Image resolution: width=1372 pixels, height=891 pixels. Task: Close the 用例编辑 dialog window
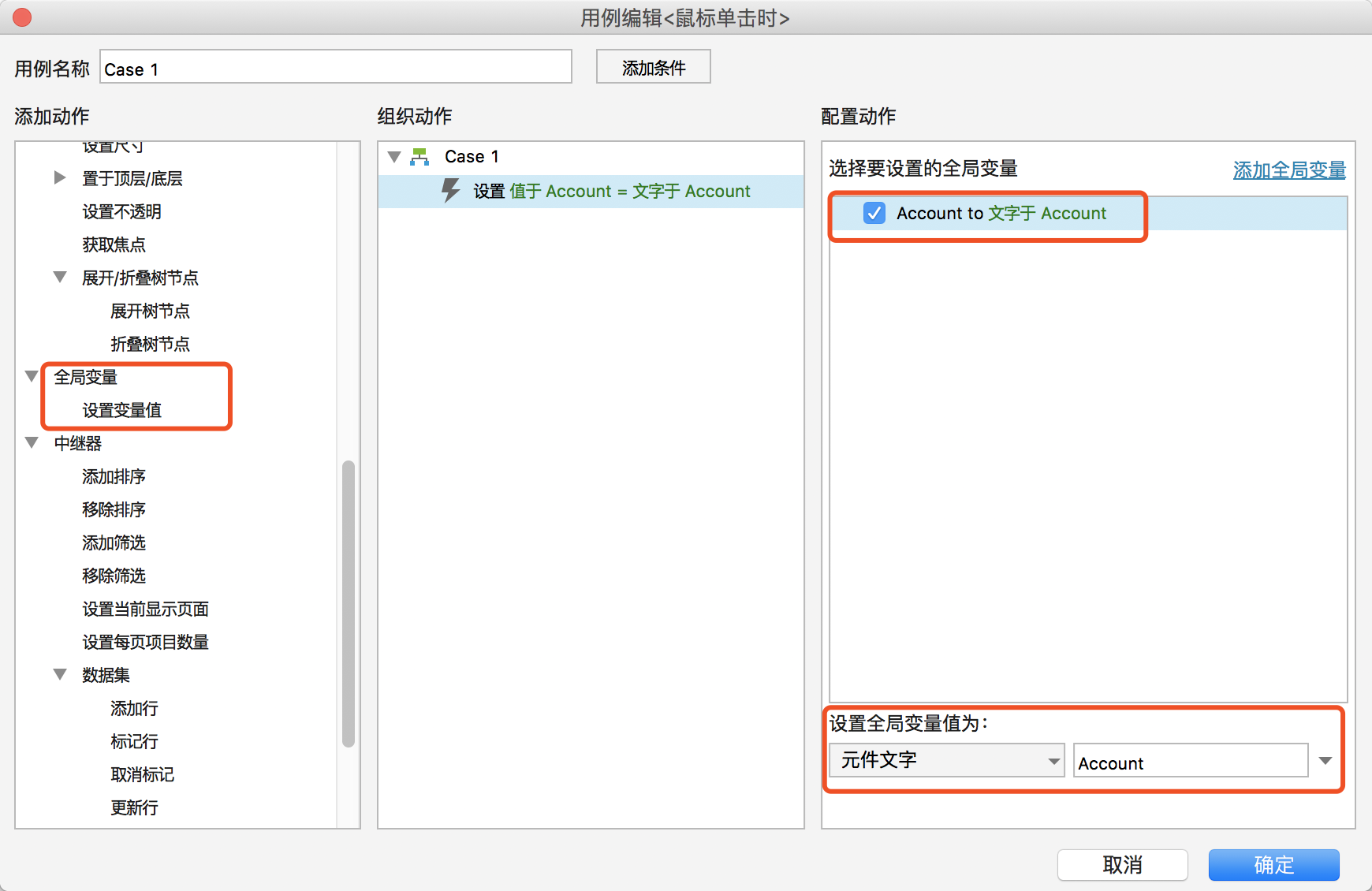(22, 17)
